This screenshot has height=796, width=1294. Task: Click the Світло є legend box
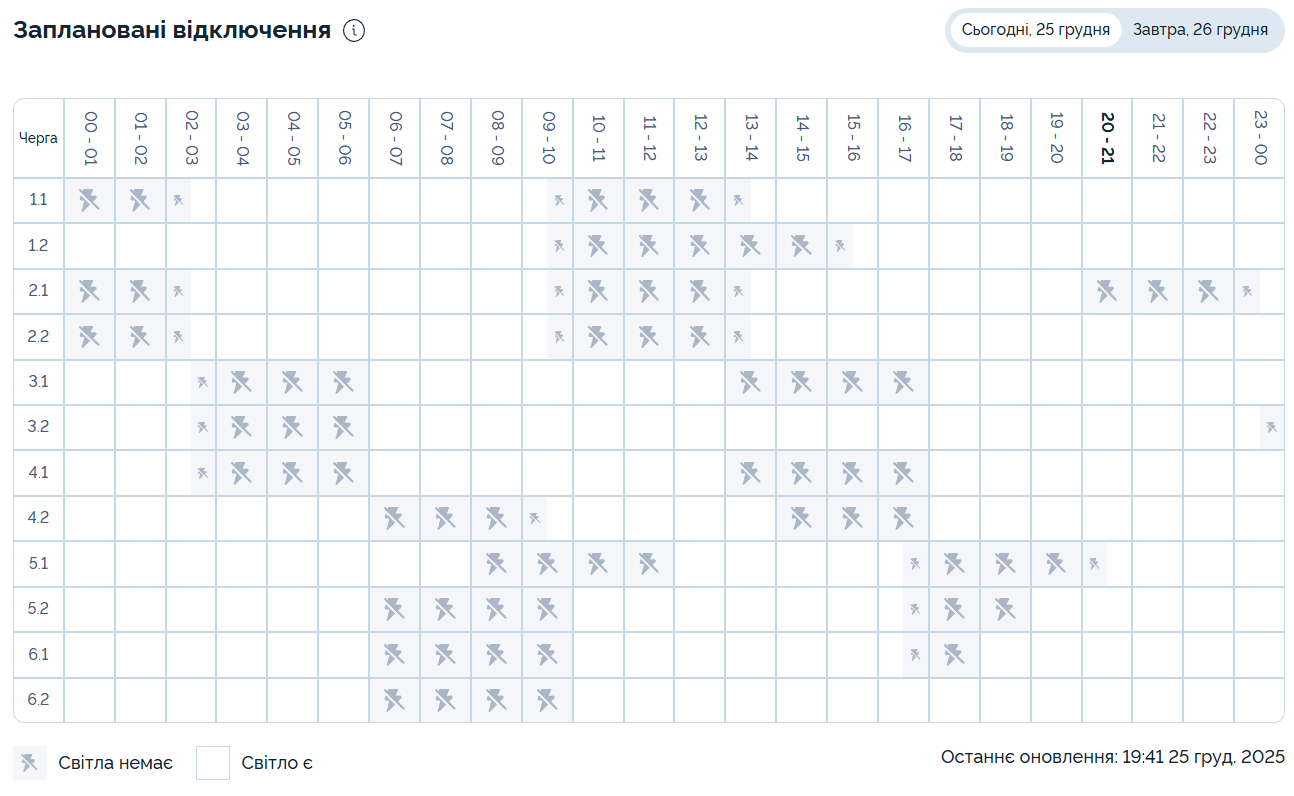[x=213, y=763]
